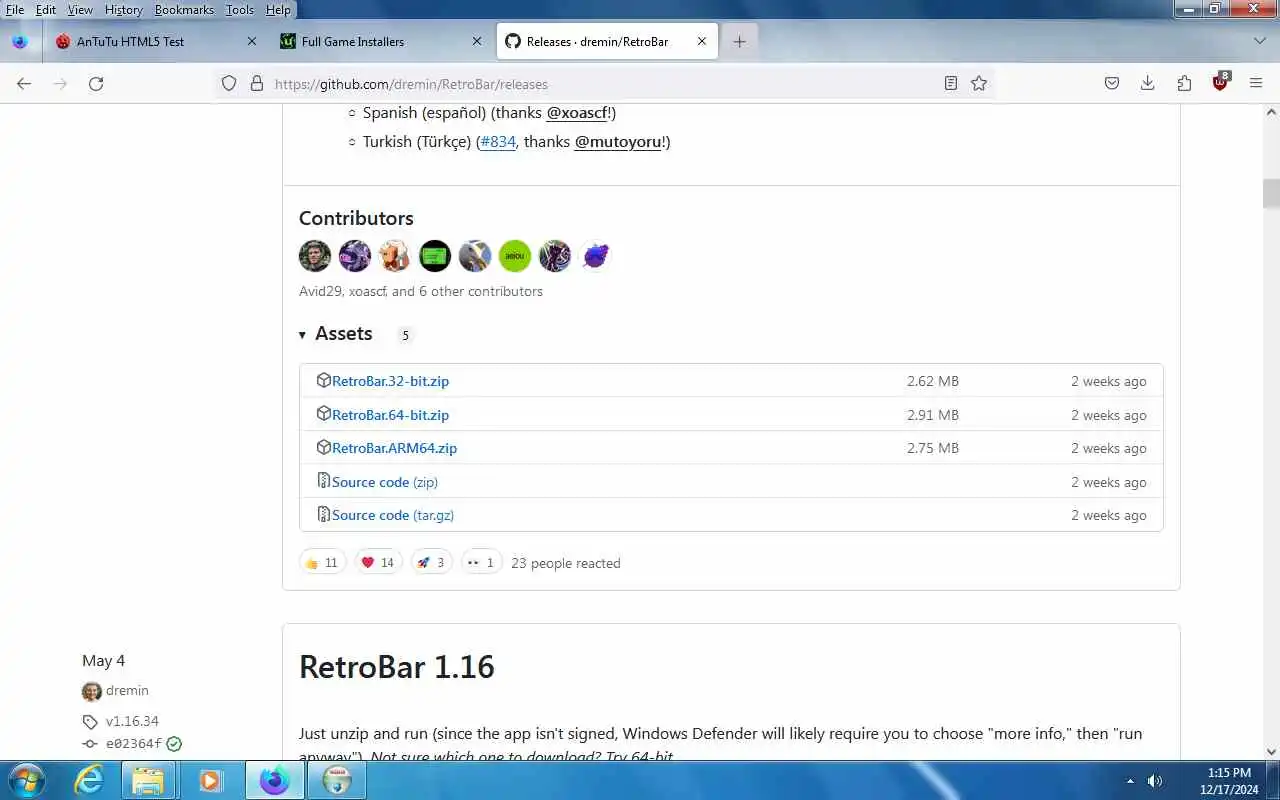Toggle Reader View icon in address bar
The height and width of the screenshot is (800, 1280).
(x=951, y=84)
